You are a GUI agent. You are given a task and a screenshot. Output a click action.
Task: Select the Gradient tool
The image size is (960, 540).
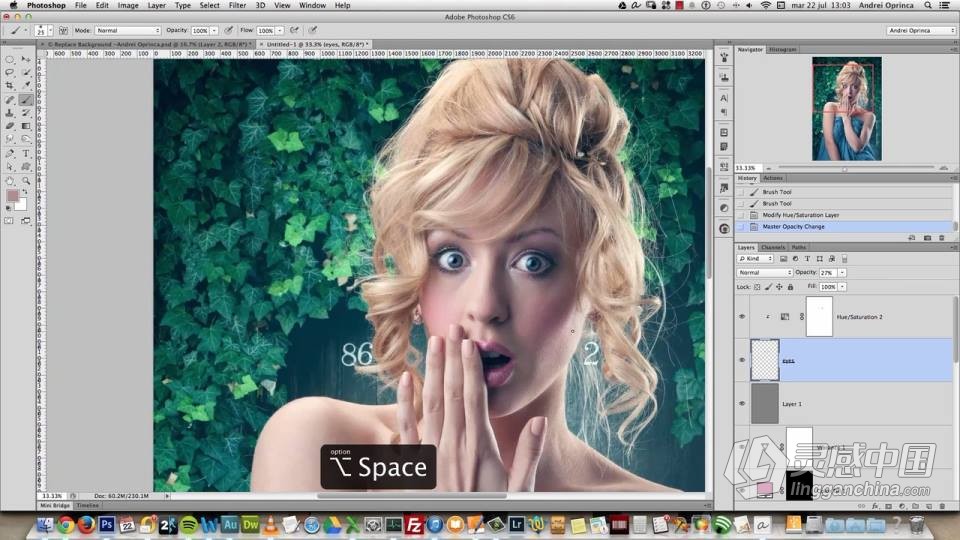[x=26, y=126]
